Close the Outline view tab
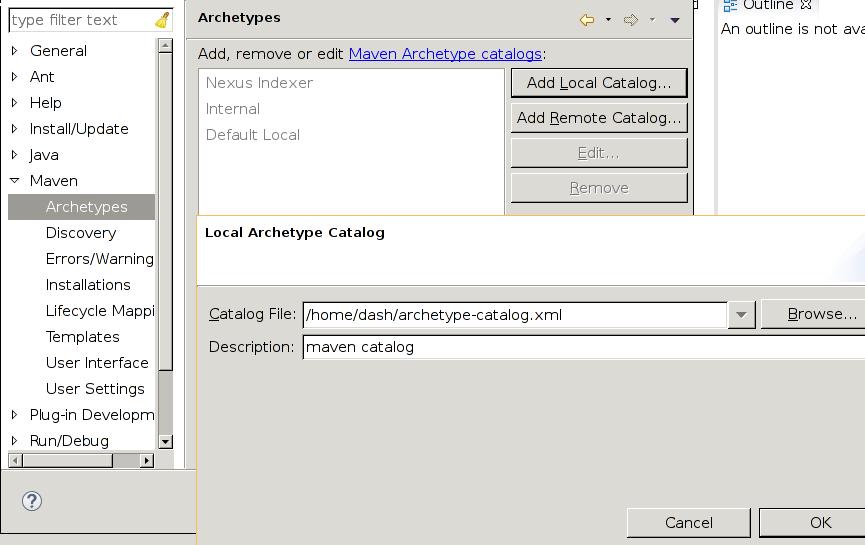Viewport: 865px width, 545px height. [805, 5]
